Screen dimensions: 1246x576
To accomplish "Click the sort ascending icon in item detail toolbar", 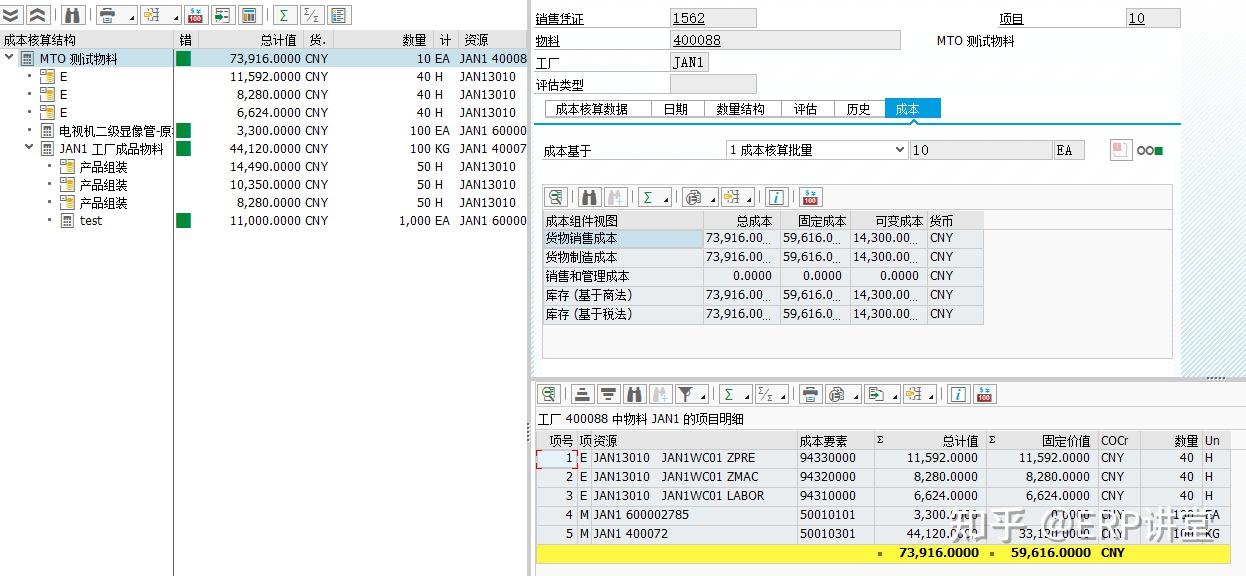I will pos(582,394).
